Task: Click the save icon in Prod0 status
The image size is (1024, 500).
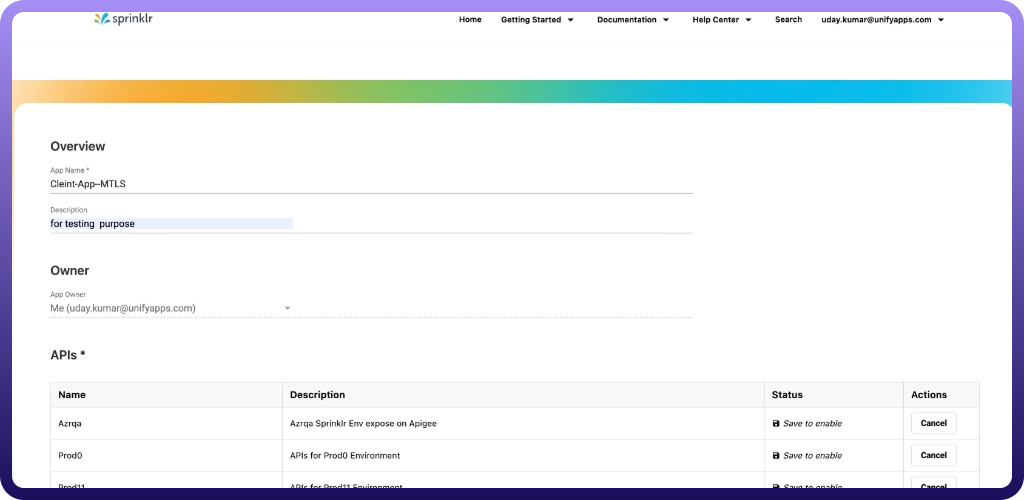Action: point(776,456)
